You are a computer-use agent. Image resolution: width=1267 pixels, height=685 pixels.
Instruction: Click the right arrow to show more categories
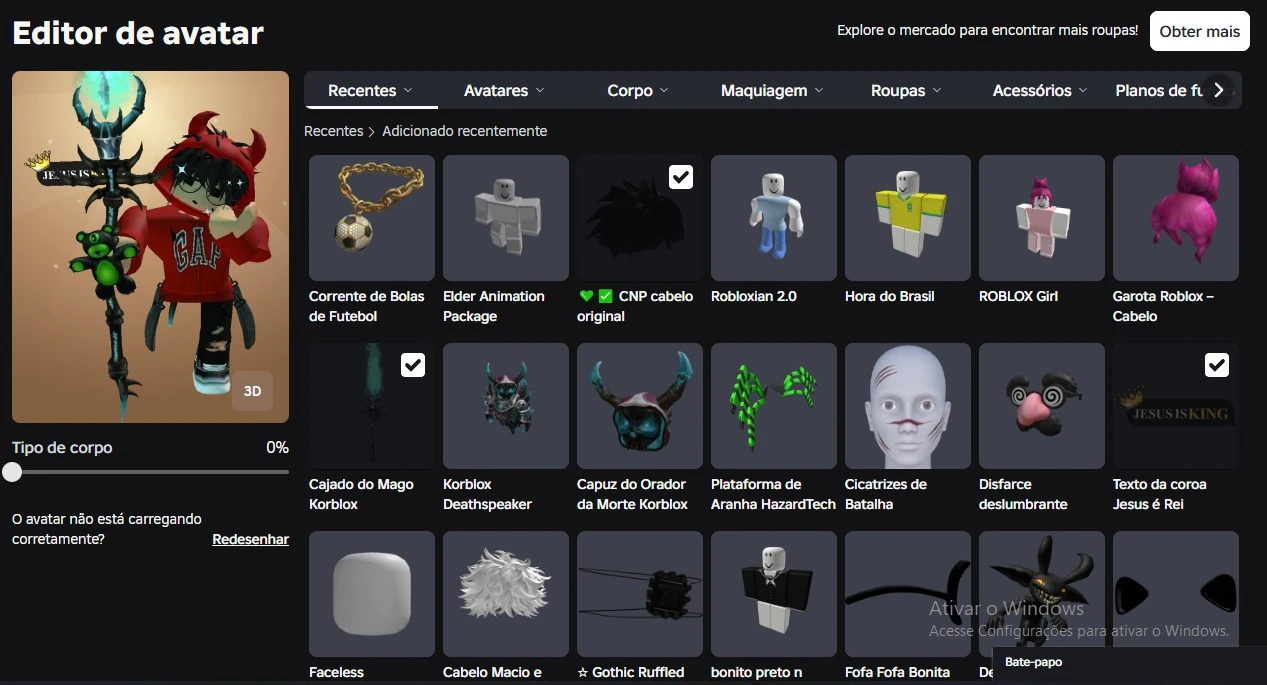[x=1218, y=90]
